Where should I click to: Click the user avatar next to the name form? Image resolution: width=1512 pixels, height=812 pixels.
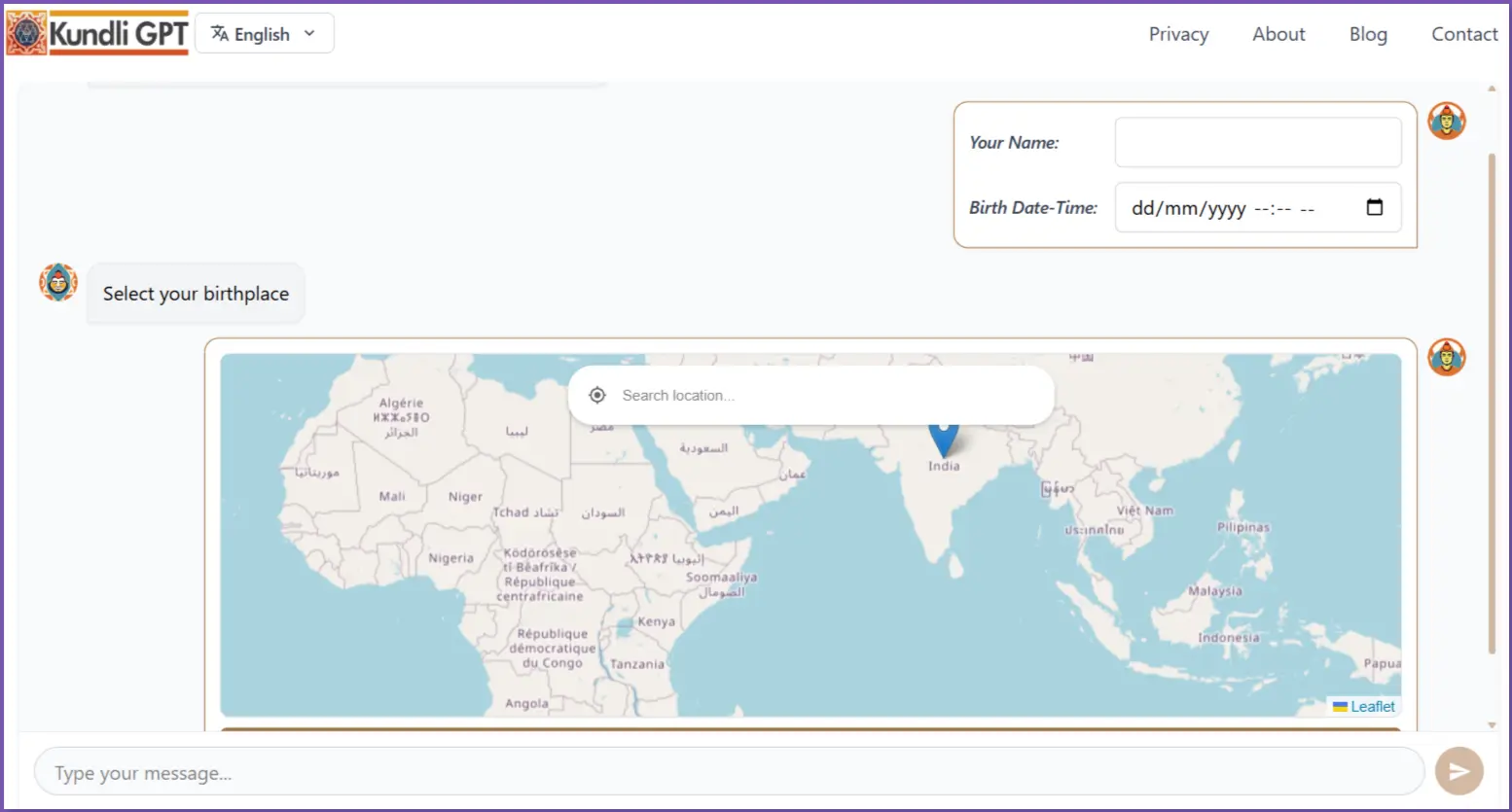(1446, 122)
